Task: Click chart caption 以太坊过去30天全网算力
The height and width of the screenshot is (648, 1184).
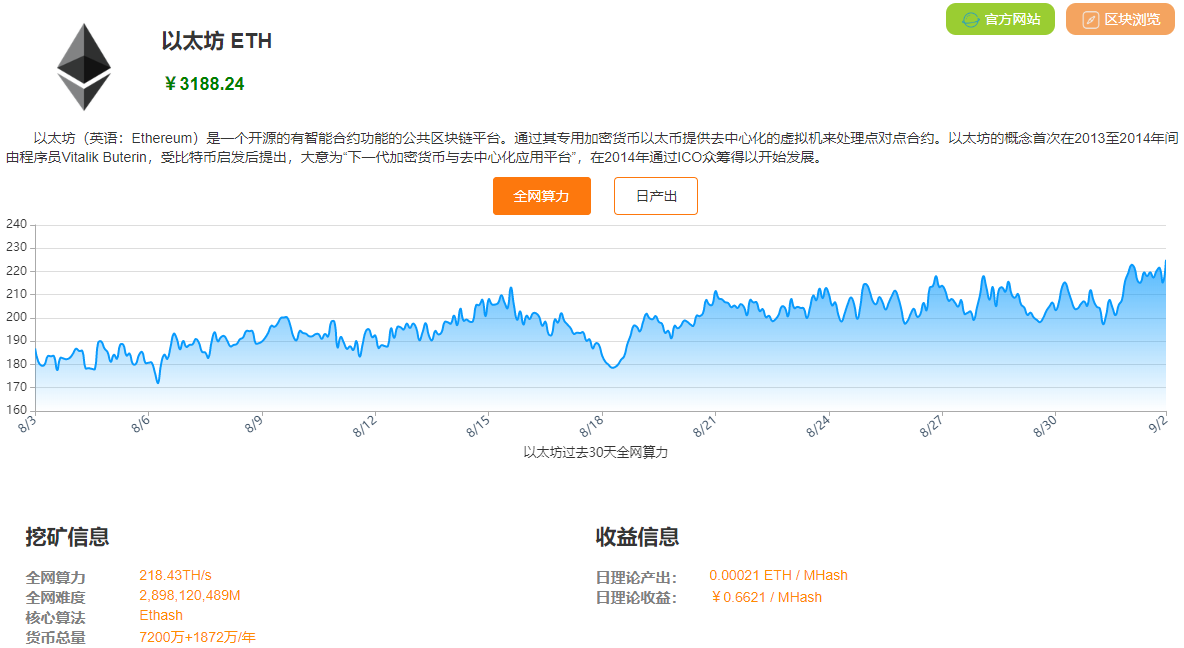Action: click(596, 452)
